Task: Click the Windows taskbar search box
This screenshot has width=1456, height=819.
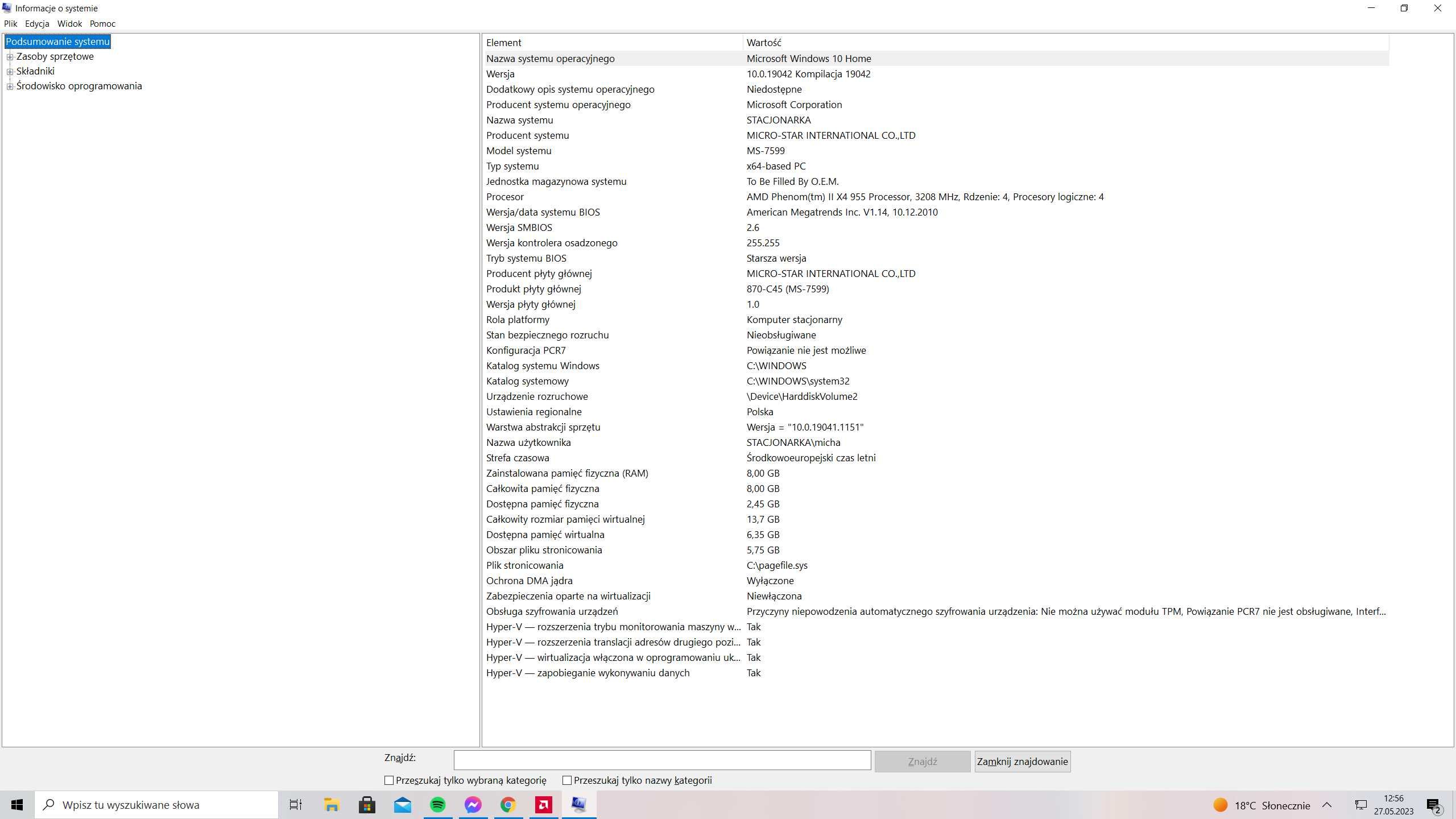Action: [x=156, y=805]
